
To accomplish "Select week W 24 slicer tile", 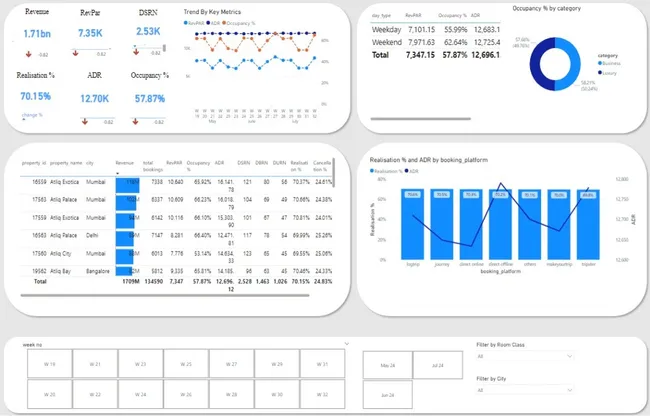I will (x=141, y=394).
